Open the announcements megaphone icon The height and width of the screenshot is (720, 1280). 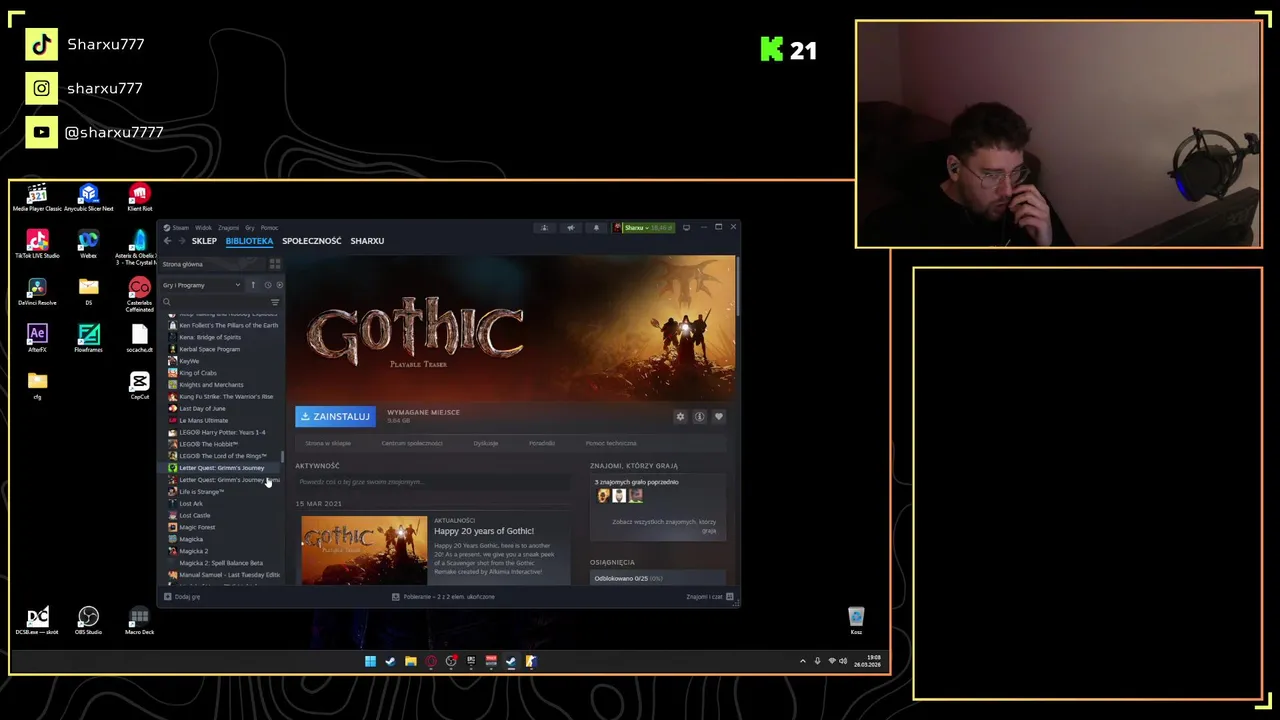pyautogui.click(x=570, y=228)
